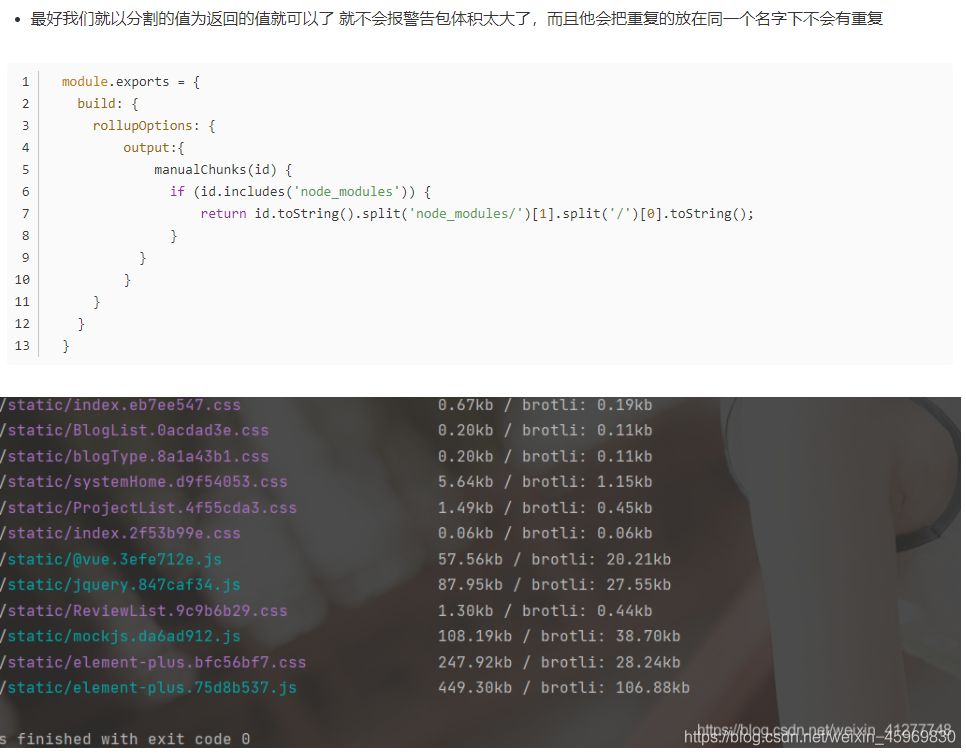Click '/static/index.2f53b99e.css' file name

[x=121, y=534]
